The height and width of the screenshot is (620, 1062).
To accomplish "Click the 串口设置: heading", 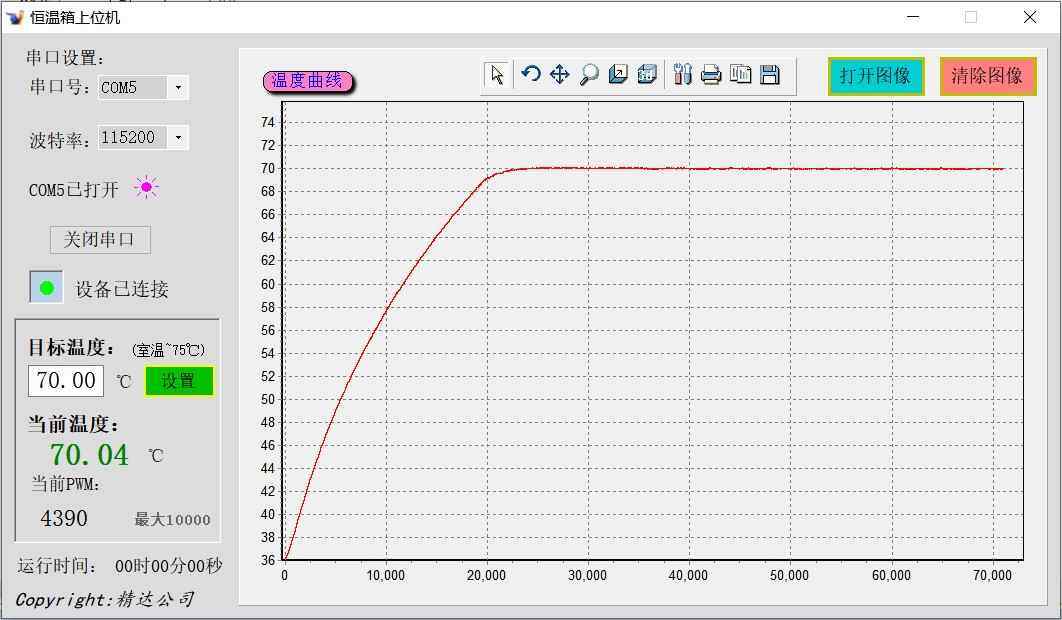I will pos(65,58).
